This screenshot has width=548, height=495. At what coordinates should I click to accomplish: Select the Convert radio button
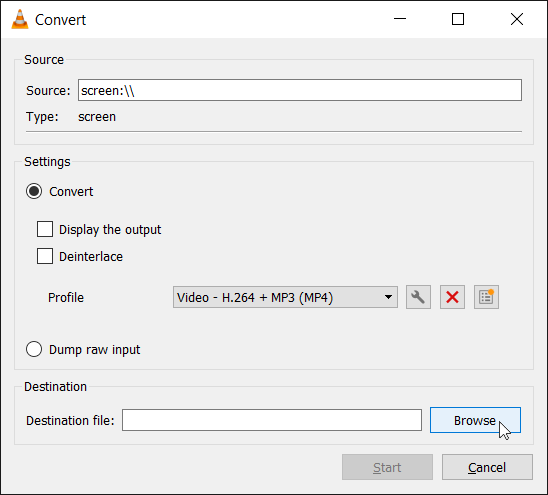34,191
